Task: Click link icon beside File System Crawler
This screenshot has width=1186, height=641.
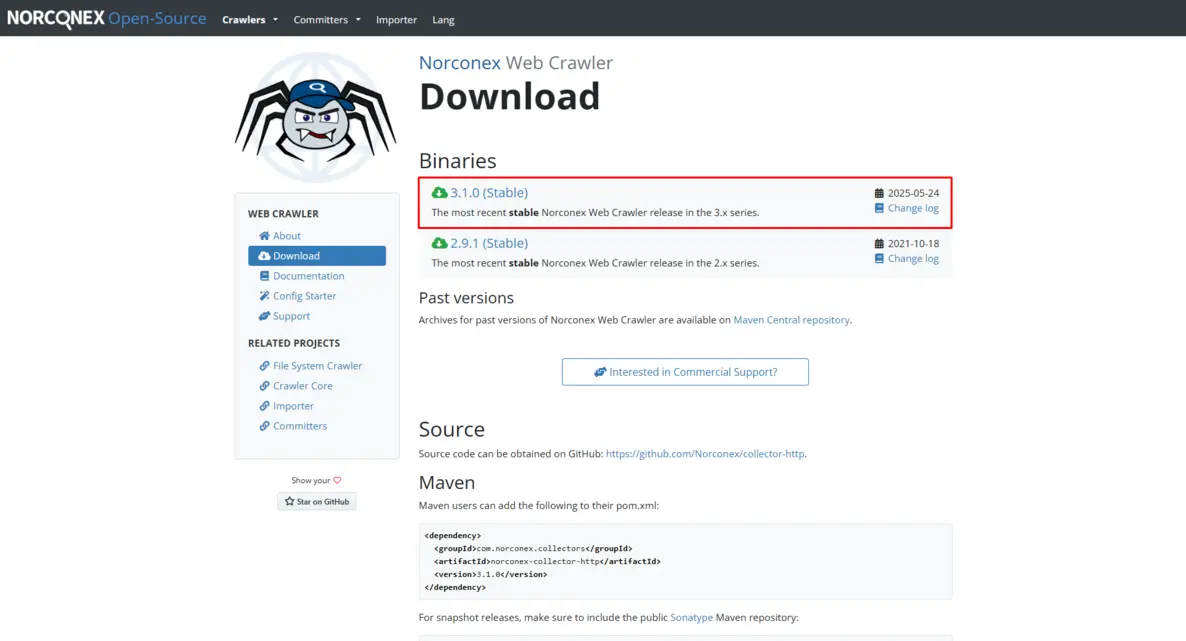Action: tap(264, 366)
